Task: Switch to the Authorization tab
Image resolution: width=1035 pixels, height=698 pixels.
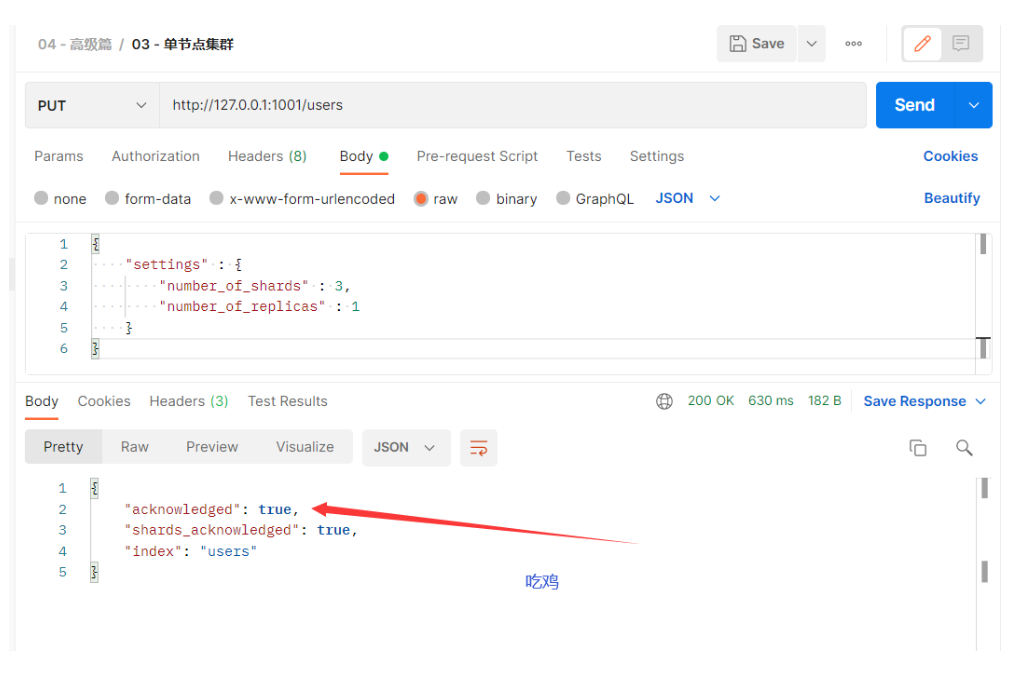Action: click(x=155, y=156)
